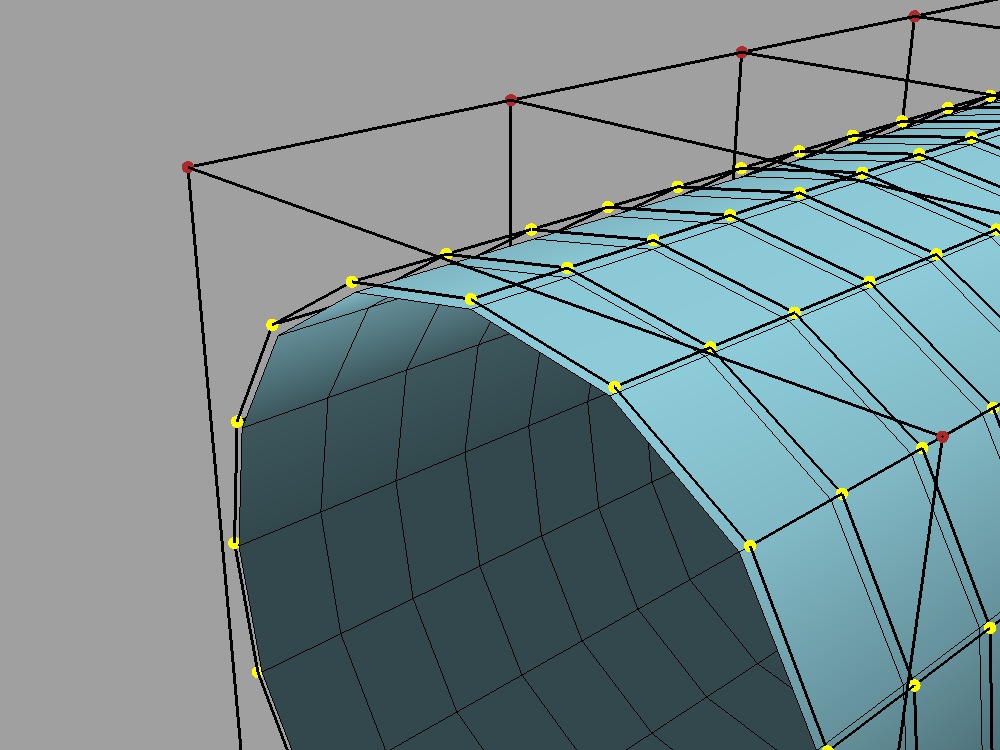The width and height of the screenshot is (1000, 750).
Task: Pick the yellow vertex near the bottom-right corner
Action: [x=914, y=685]
